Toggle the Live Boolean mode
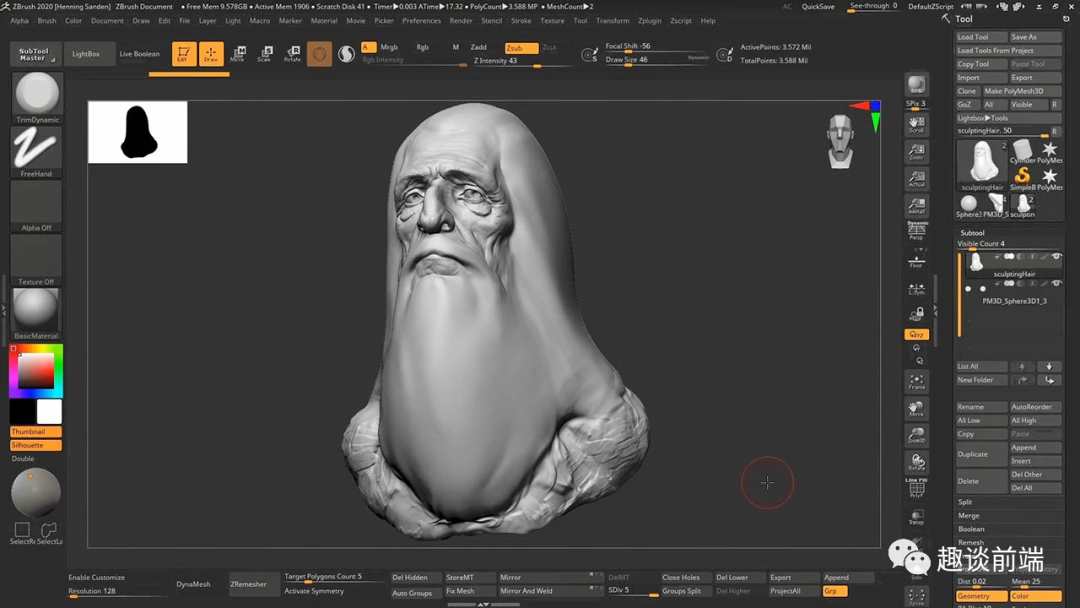The height and width of the screenshot is (608, 1080). pyautogui.click(x=139, y=54)
